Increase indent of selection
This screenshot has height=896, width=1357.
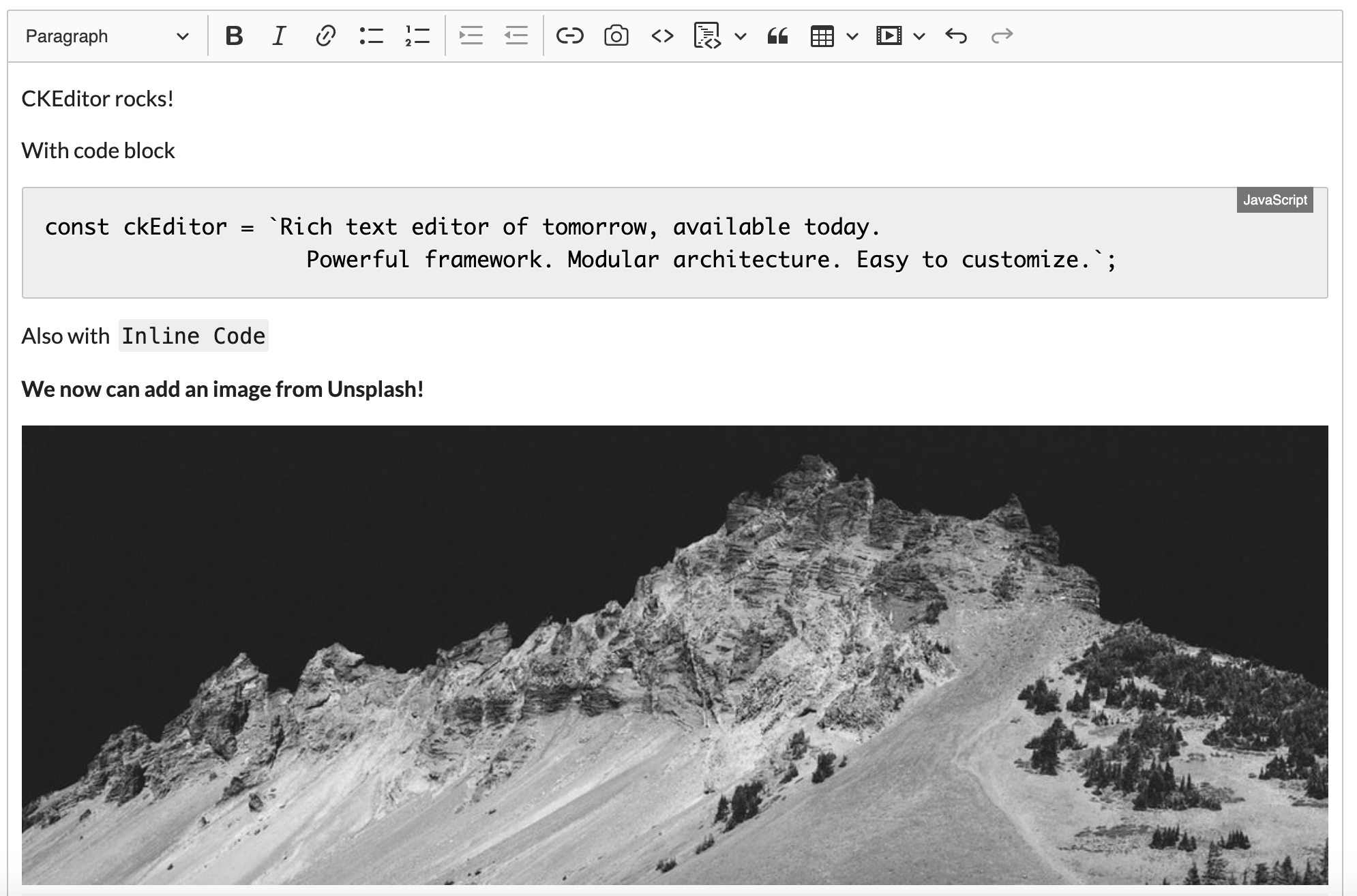pos(471,35)
